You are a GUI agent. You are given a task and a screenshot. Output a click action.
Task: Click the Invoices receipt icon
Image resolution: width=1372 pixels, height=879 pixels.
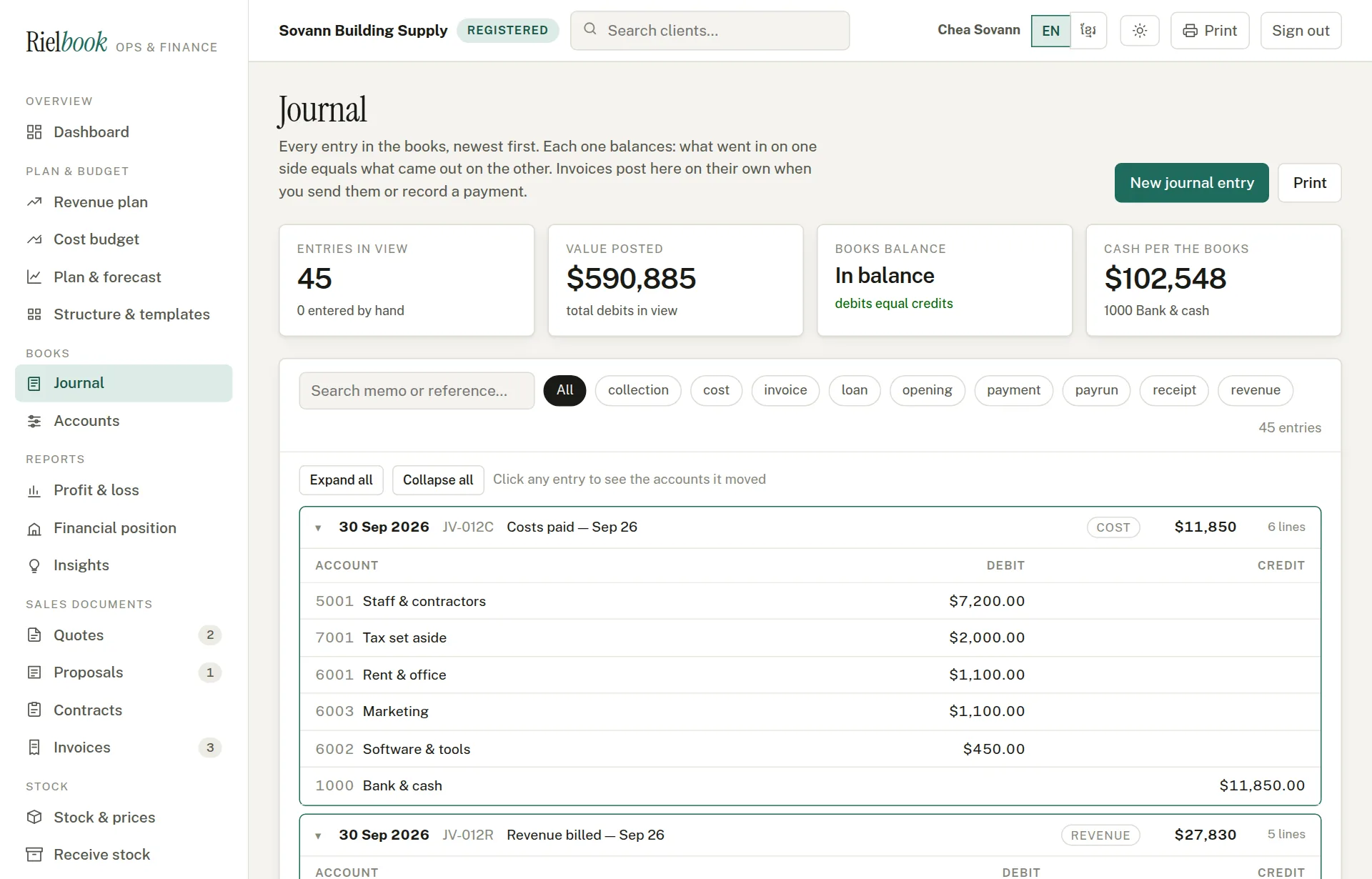point(34,748)
